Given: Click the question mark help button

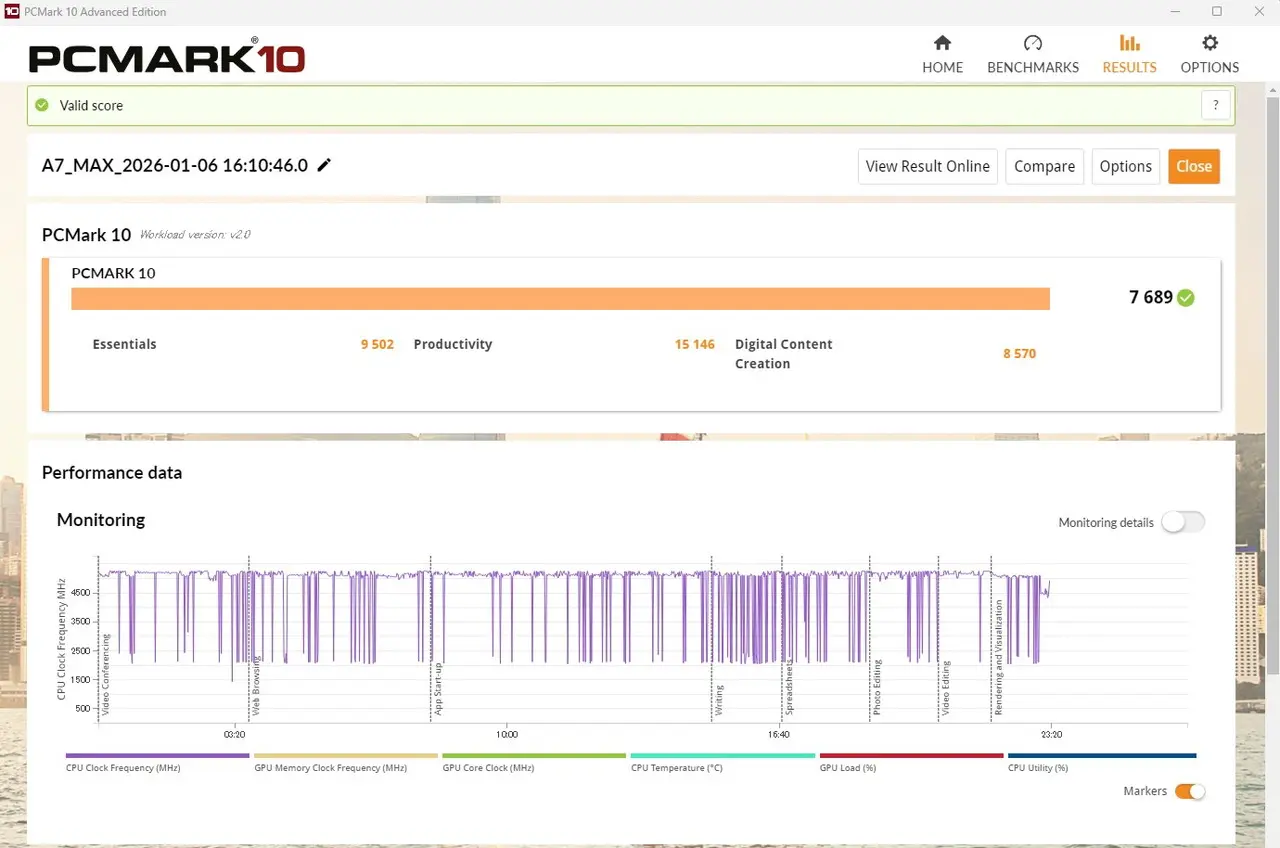Looking at the screenshot, I should (1215, 105).
